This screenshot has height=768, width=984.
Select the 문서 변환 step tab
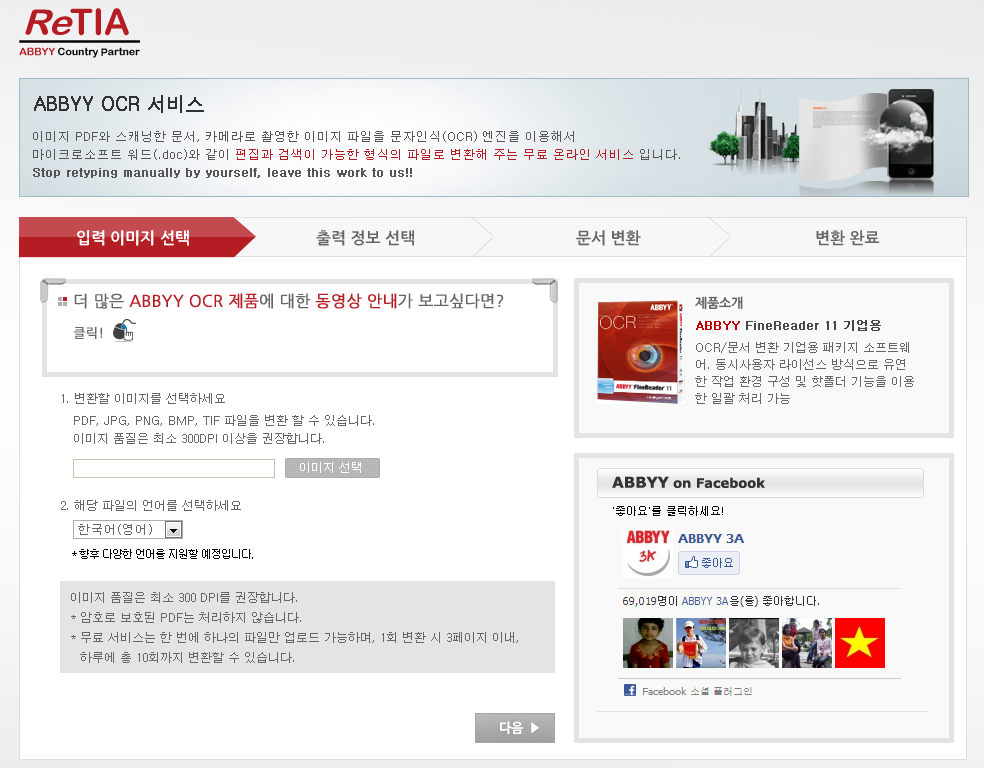click(608, 237)
